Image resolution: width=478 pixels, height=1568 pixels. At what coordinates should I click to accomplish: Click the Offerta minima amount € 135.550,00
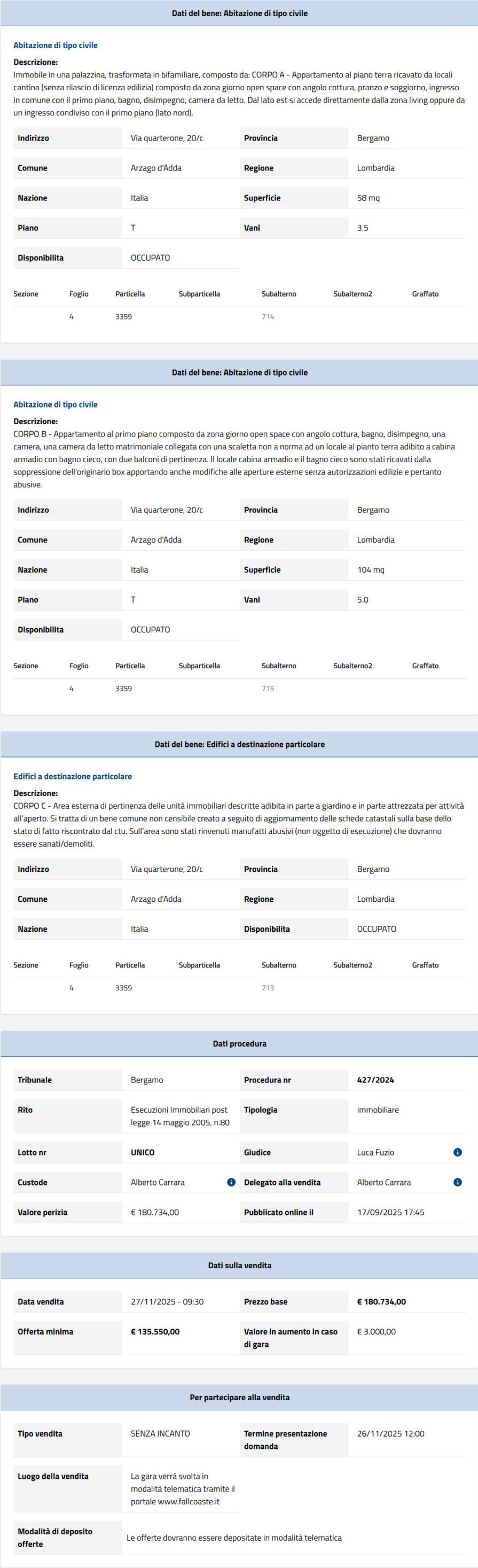155,1332
